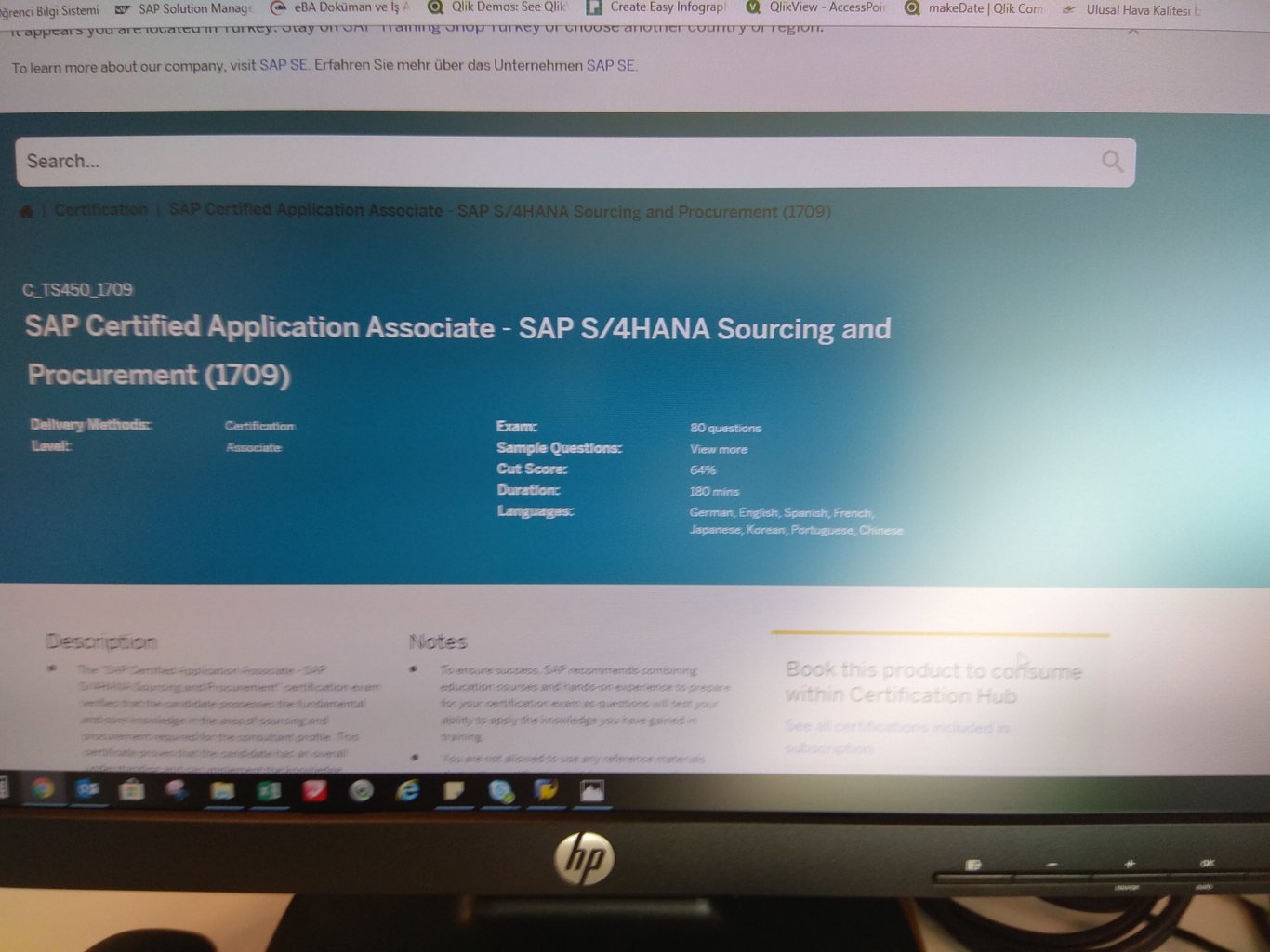
Task: Open Outlook from the taskbar
Action: tap(87, 789)
